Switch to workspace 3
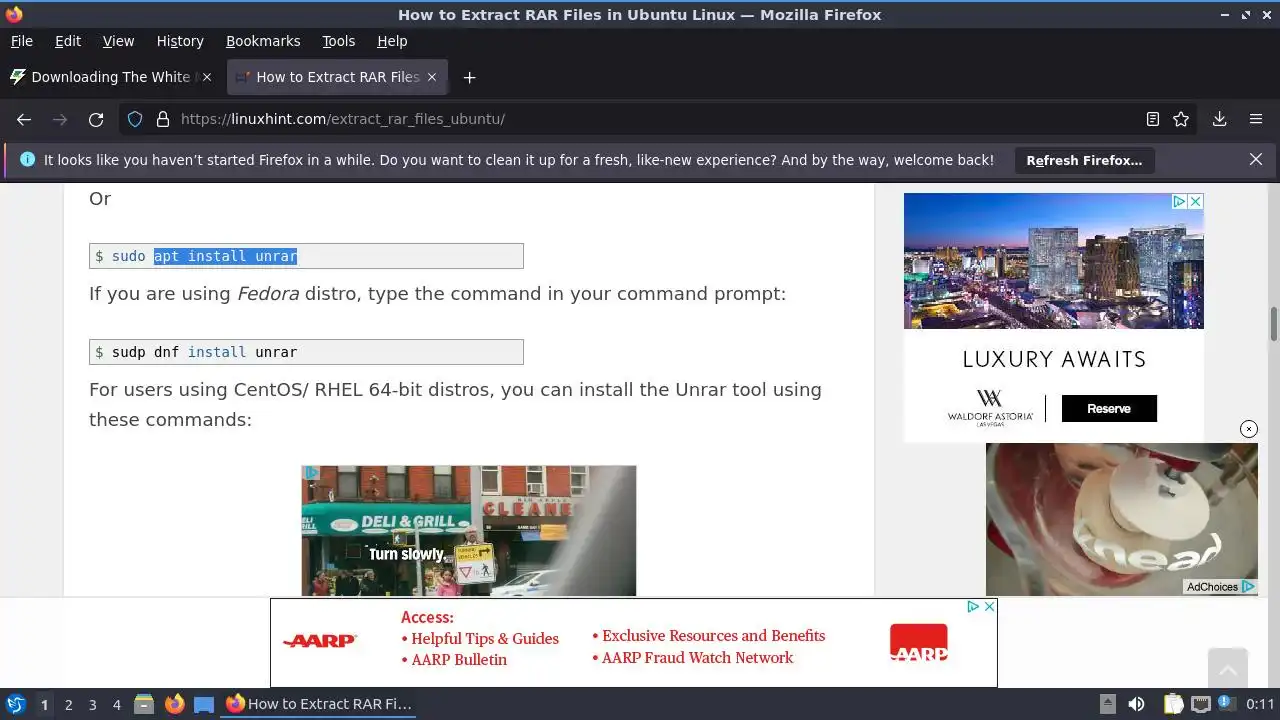This screenshot has height=720, width=1280. 92,704
